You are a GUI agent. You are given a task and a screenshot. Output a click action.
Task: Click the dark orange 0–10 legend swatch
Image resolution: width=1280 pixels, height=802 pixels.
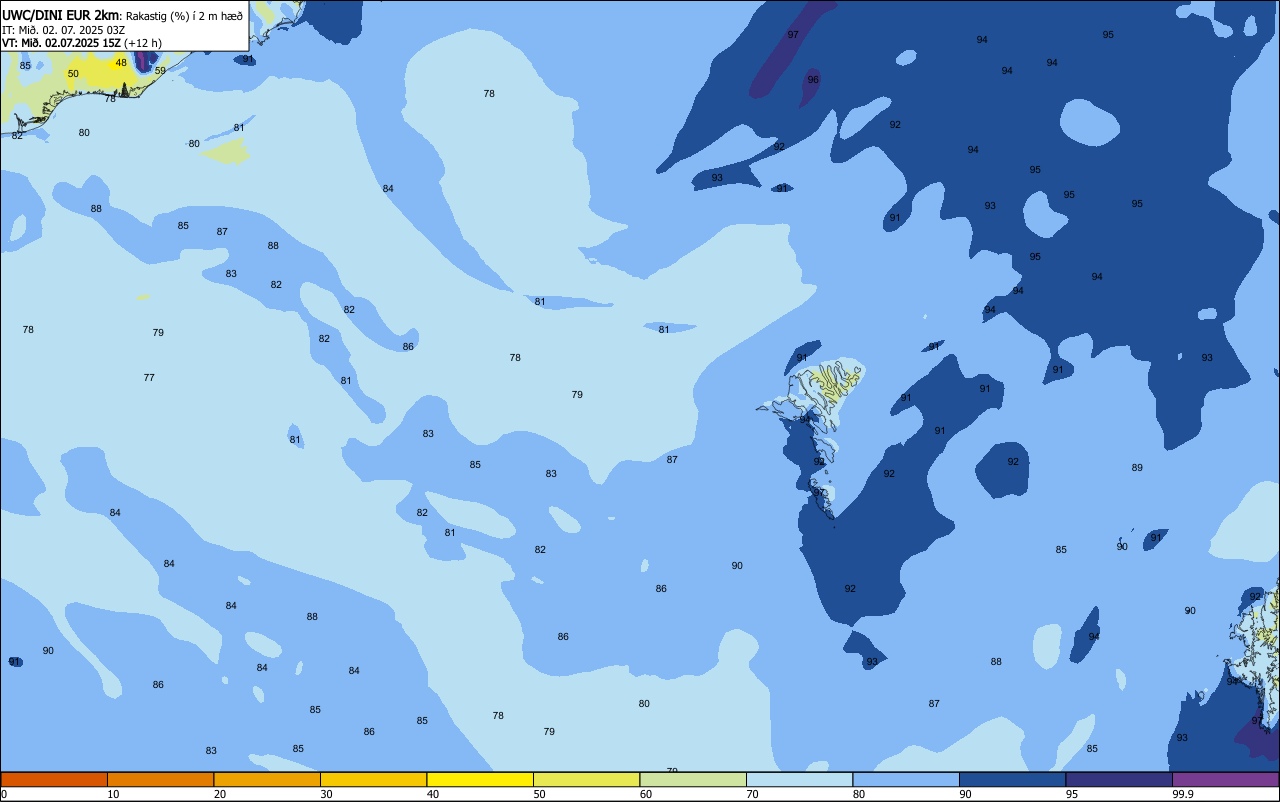pos(54,779)
